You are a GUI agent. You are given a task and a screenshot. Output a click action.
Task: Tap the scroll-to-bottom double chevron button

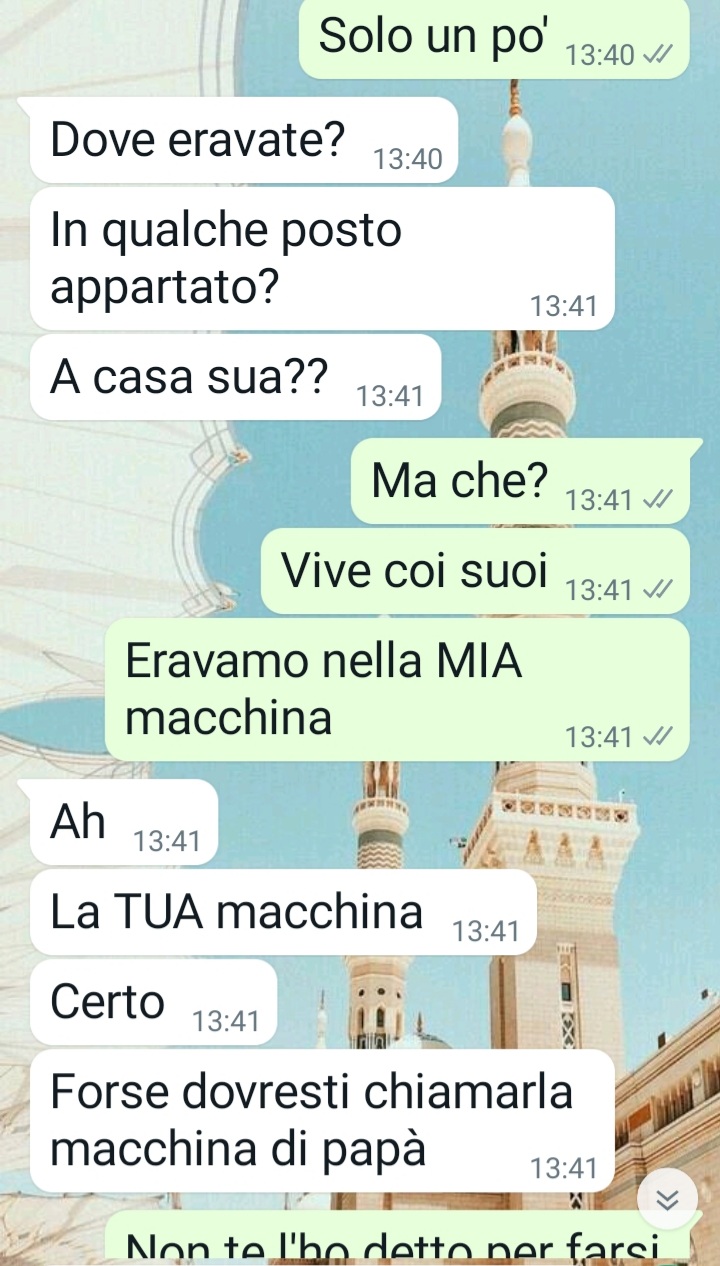point(666,1199)
